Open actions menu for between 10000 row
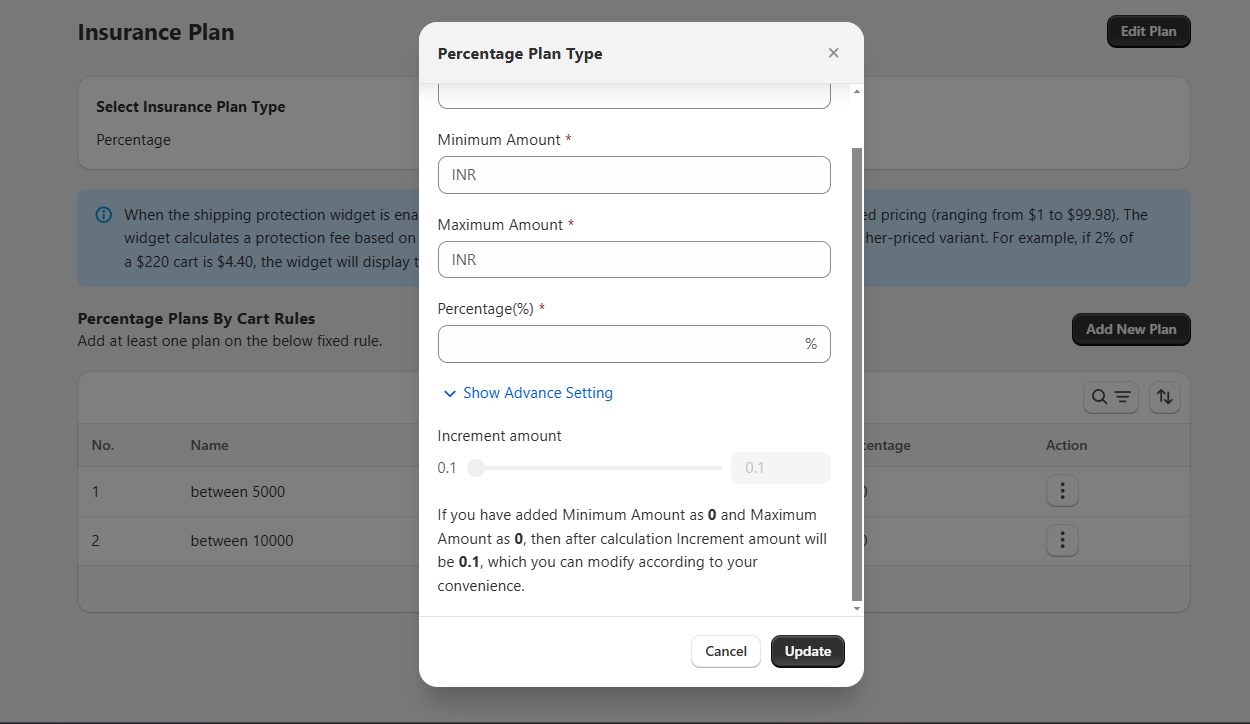 pyautogui.click(x=1062, y=541)
